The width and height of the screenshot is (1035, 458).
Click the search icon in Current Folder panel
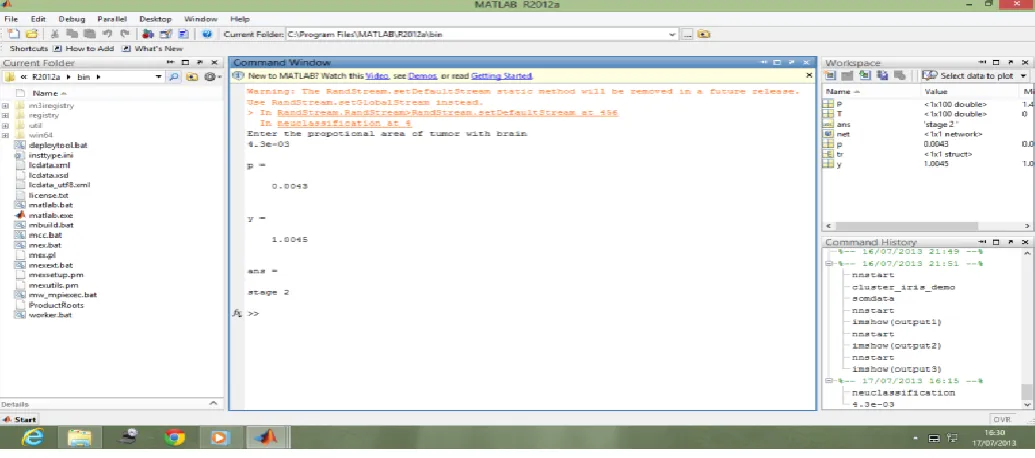pos(174,77)
